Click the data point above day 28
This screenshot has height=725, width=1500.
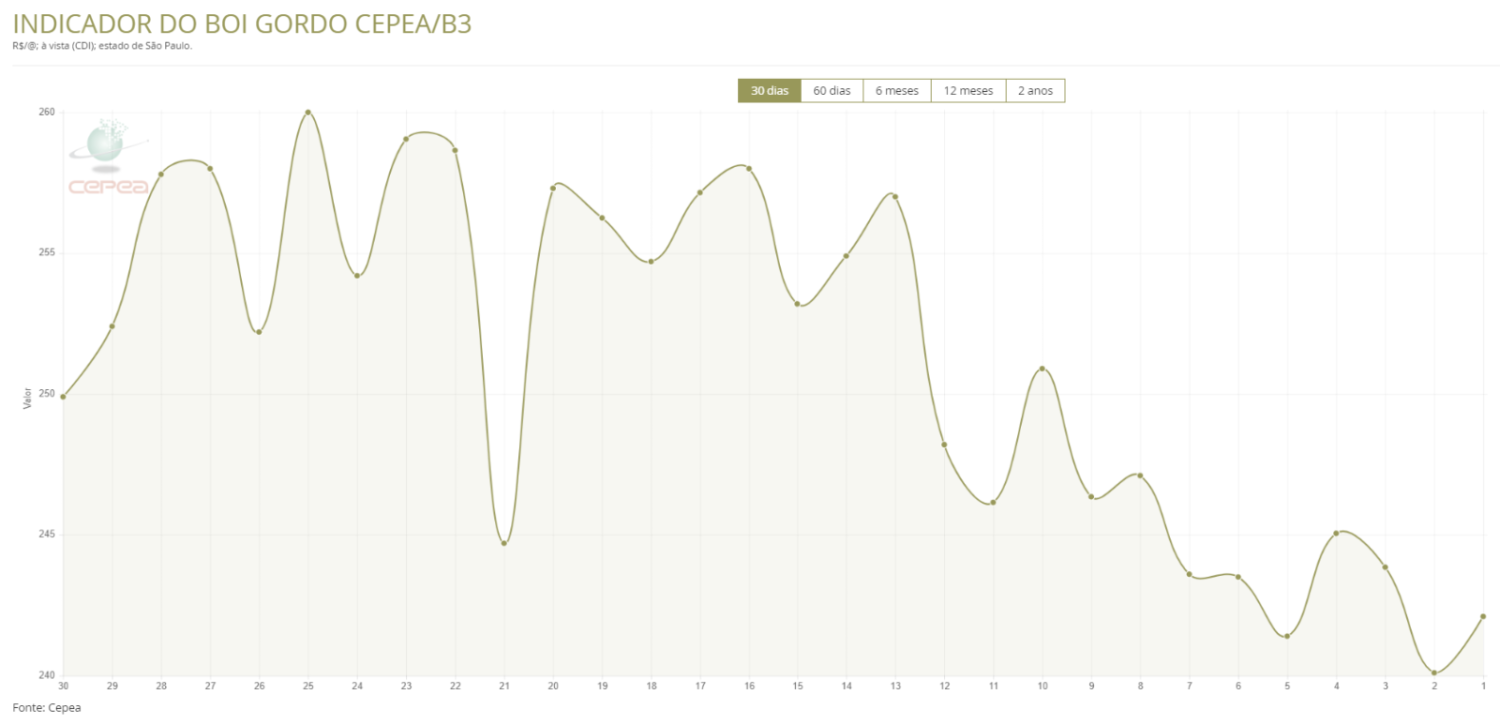[161, 174]
